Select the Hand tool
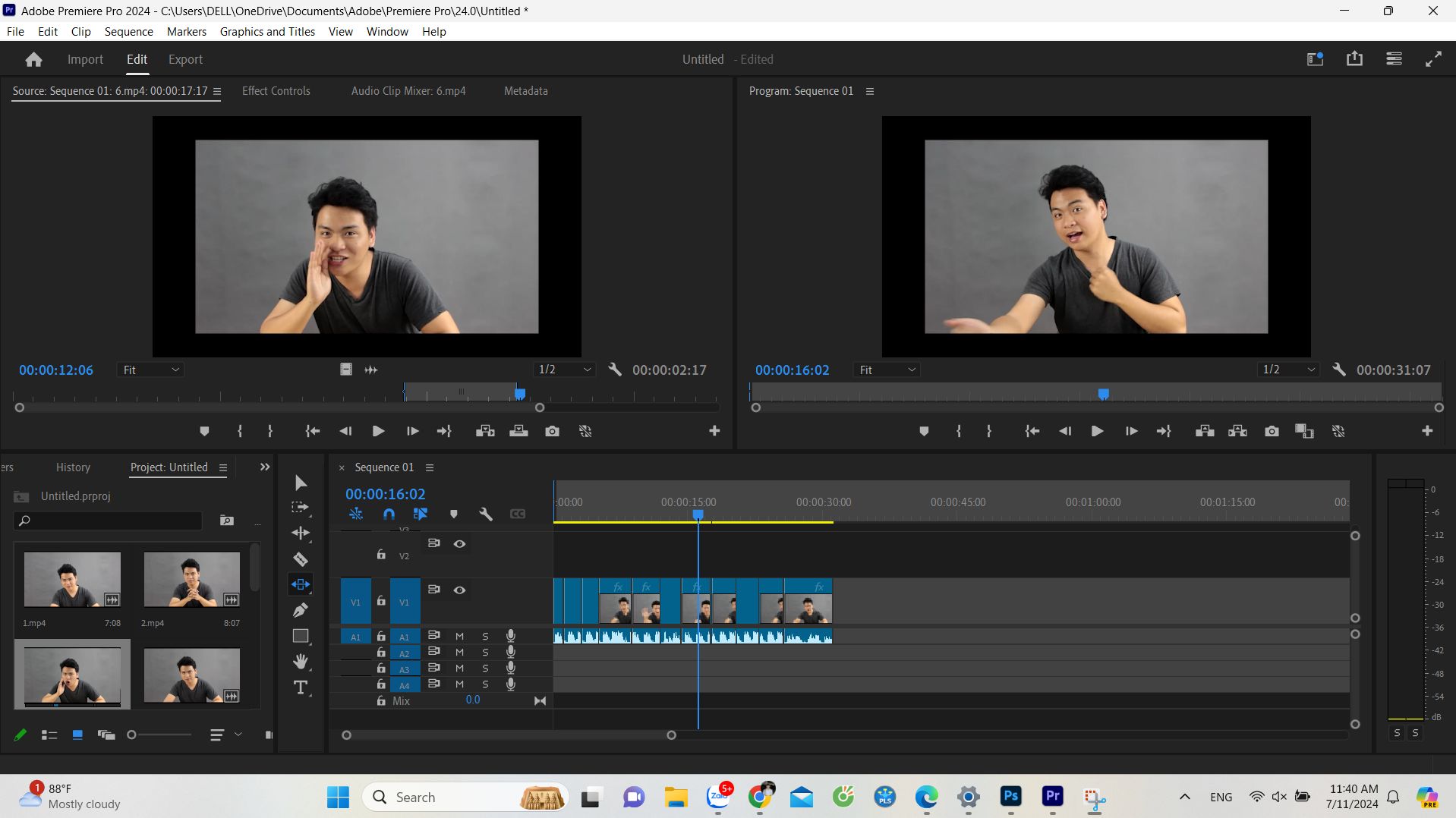 coord(301,662)
